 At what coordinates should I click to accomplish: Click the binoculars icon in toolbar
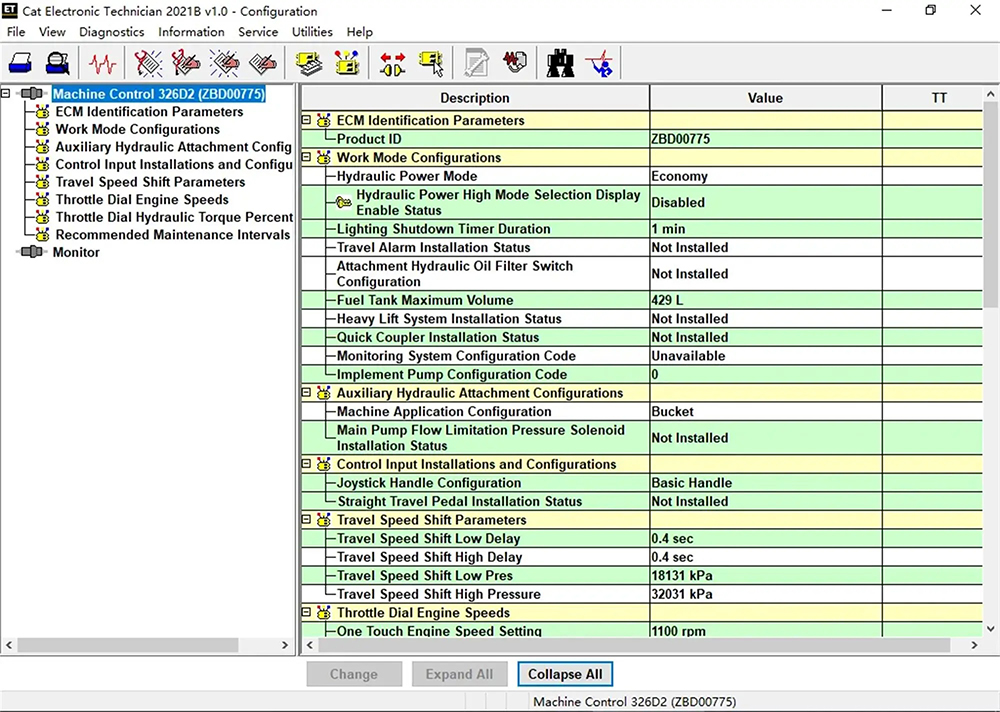click(x=560, y=63)
